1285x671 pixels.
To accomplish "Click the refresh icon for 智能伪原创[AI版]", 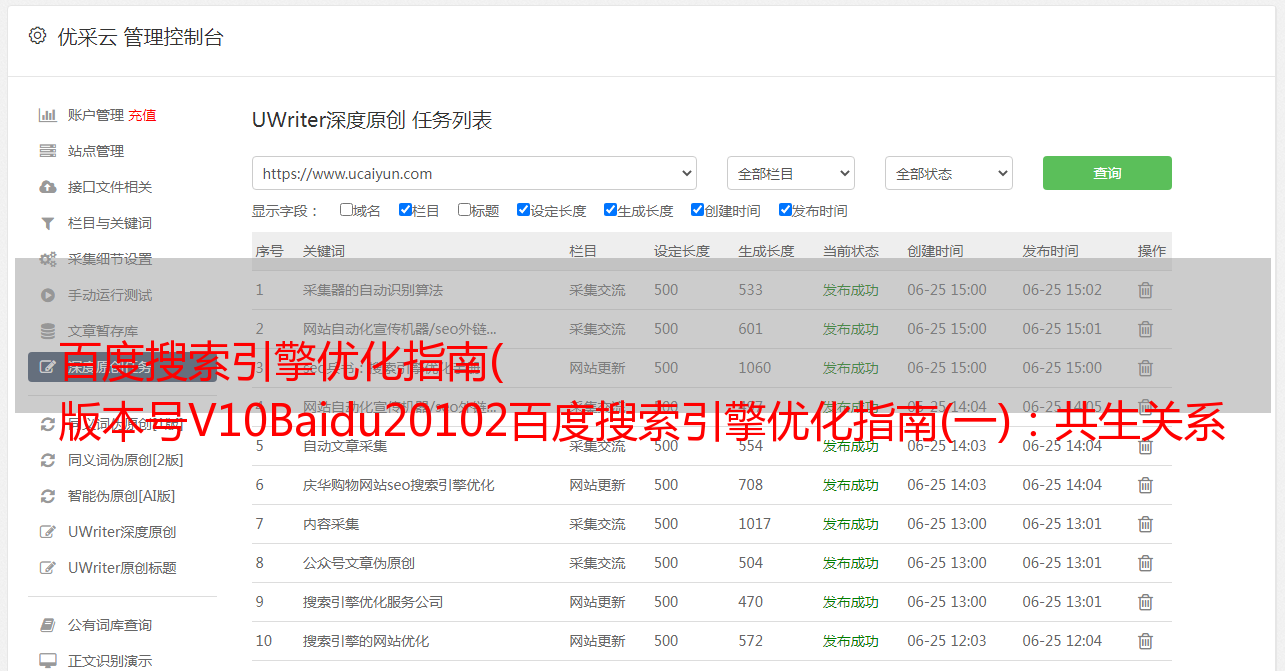I will tap(47, 496).
